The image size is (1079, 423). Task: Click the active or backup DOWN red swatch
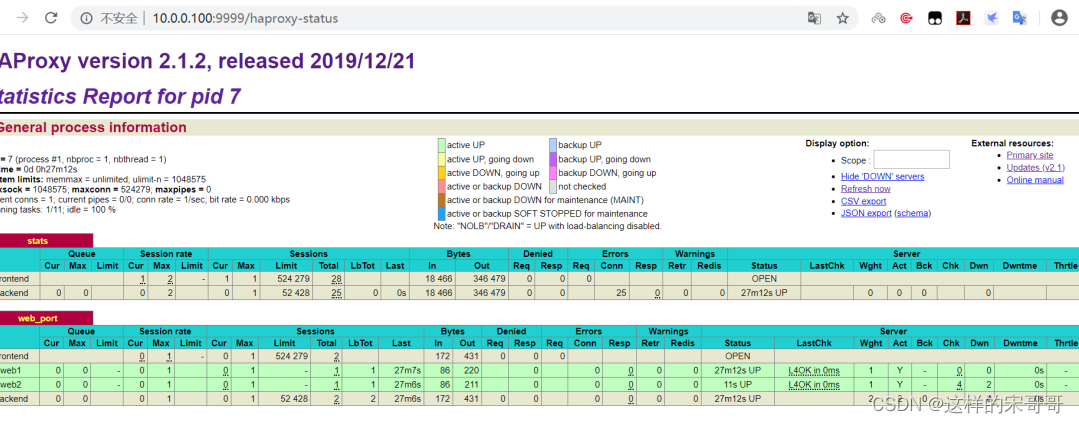click(x=441, y=186)
